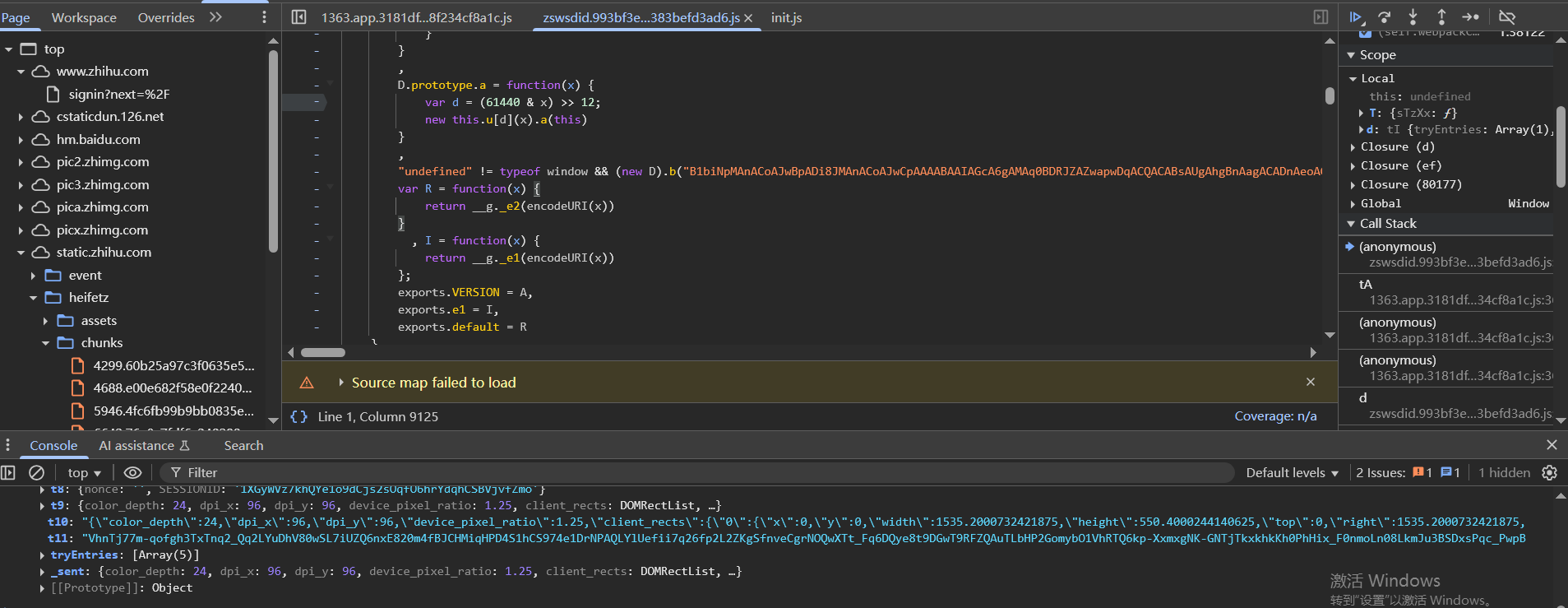Click the Step into next function icon
This screenshot has height=608, width=1568.
(x=1413, y=17)
